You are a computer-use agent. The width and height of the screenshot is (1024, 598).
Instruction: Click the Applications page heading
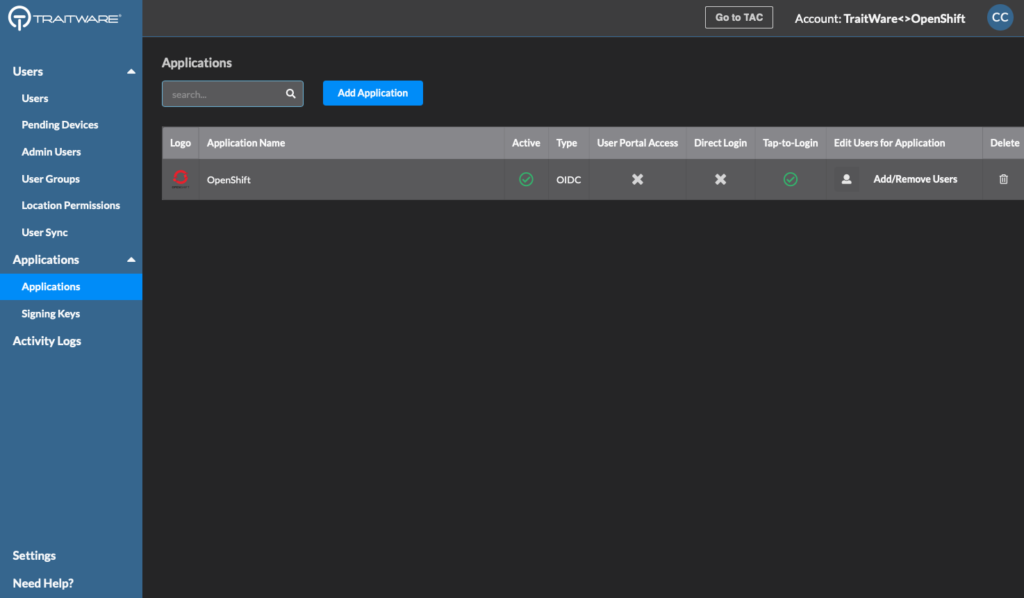pos(197,63)
